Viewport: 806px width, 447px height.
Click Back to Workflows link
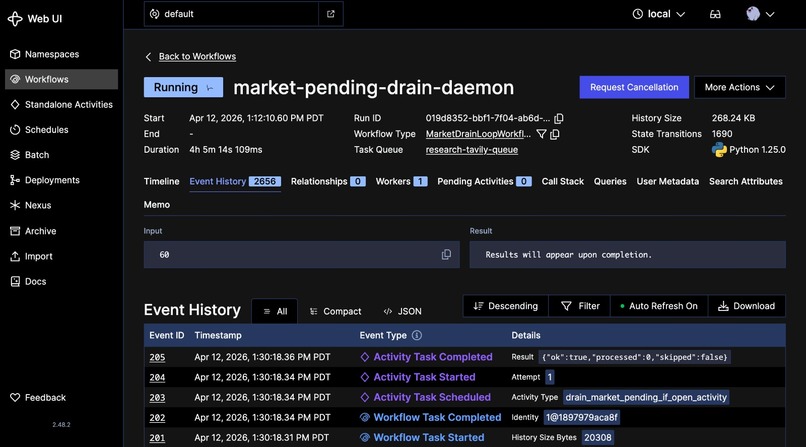[197, 57]
